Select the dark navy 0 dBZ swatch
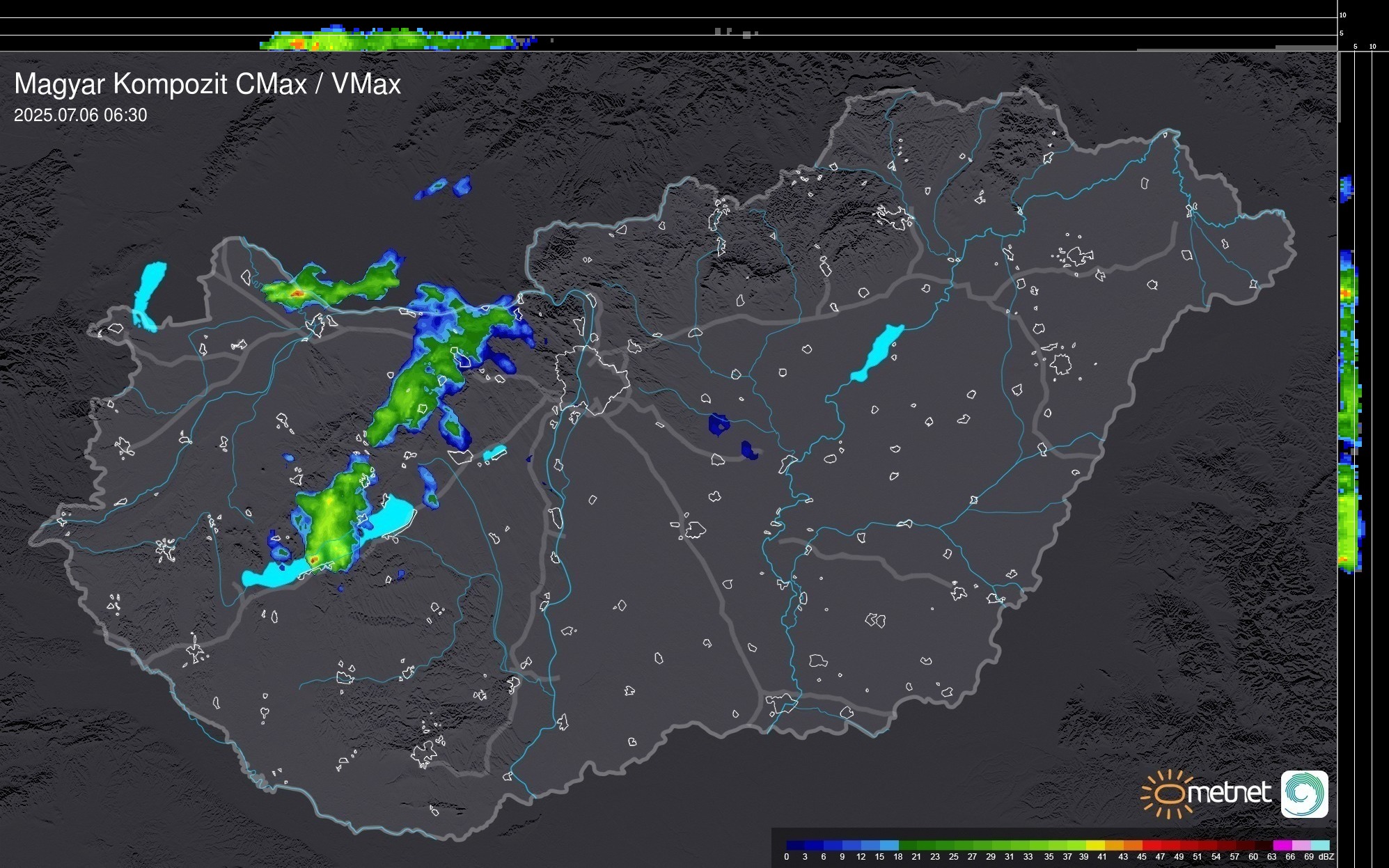1389x868 pixels. pos(796,845)
